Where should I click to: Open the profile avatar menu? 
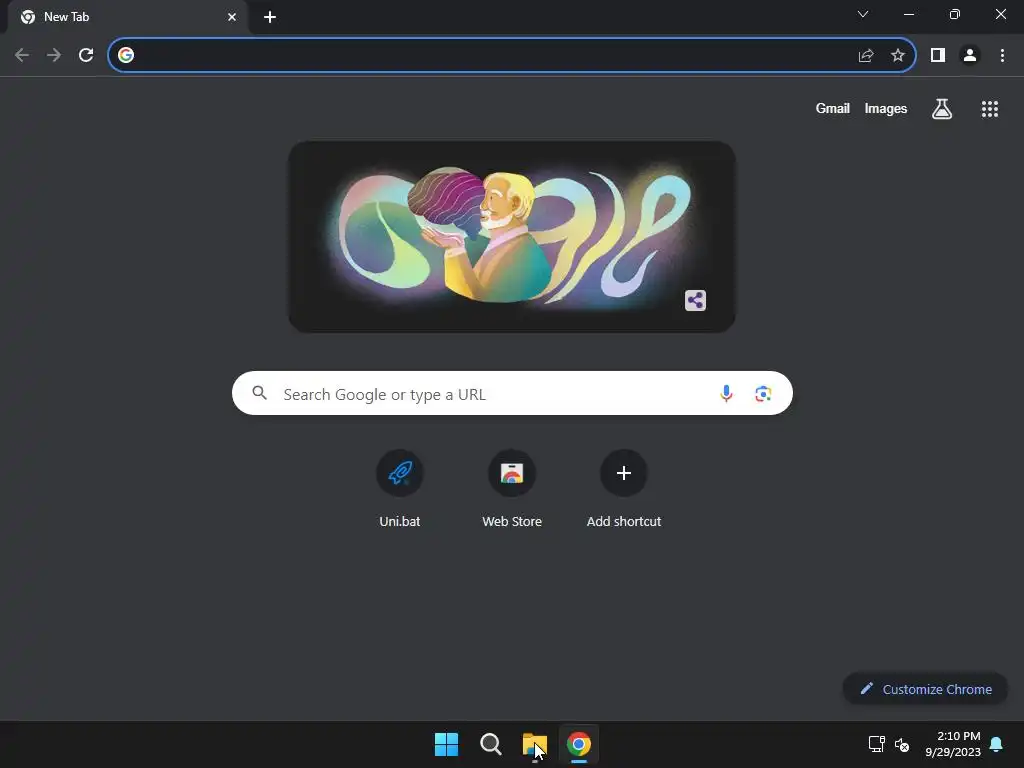[970, 55]
